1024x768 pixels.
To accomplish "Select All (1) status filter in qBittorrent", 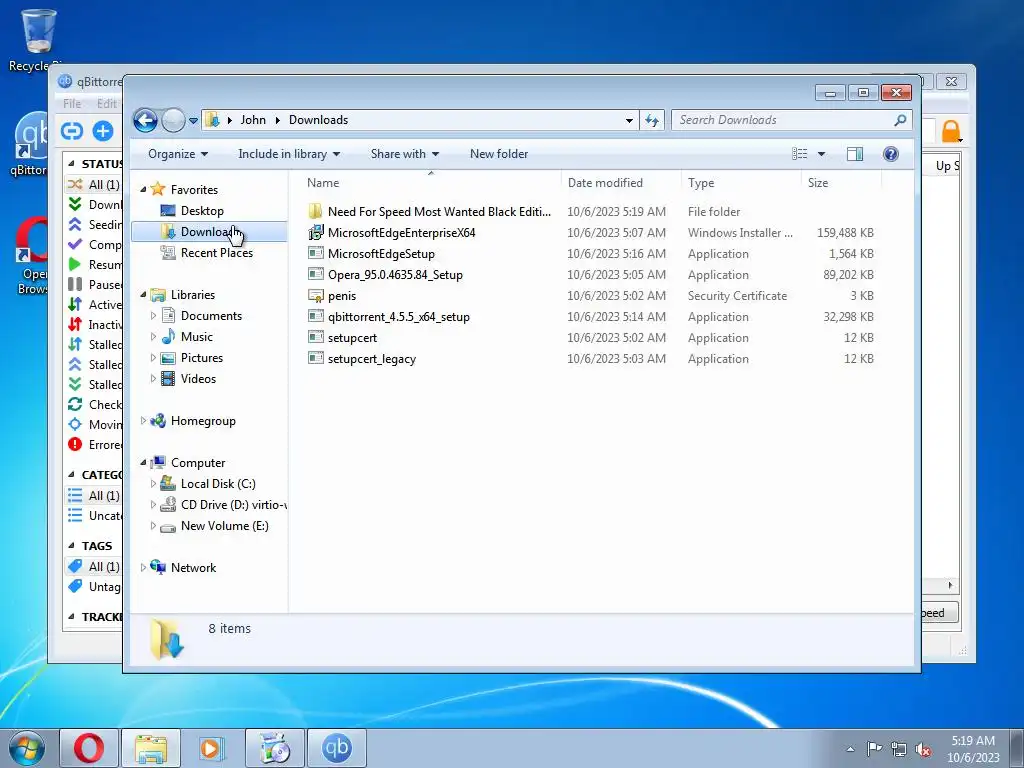I will pyautogui.click(x=94, y=185).
